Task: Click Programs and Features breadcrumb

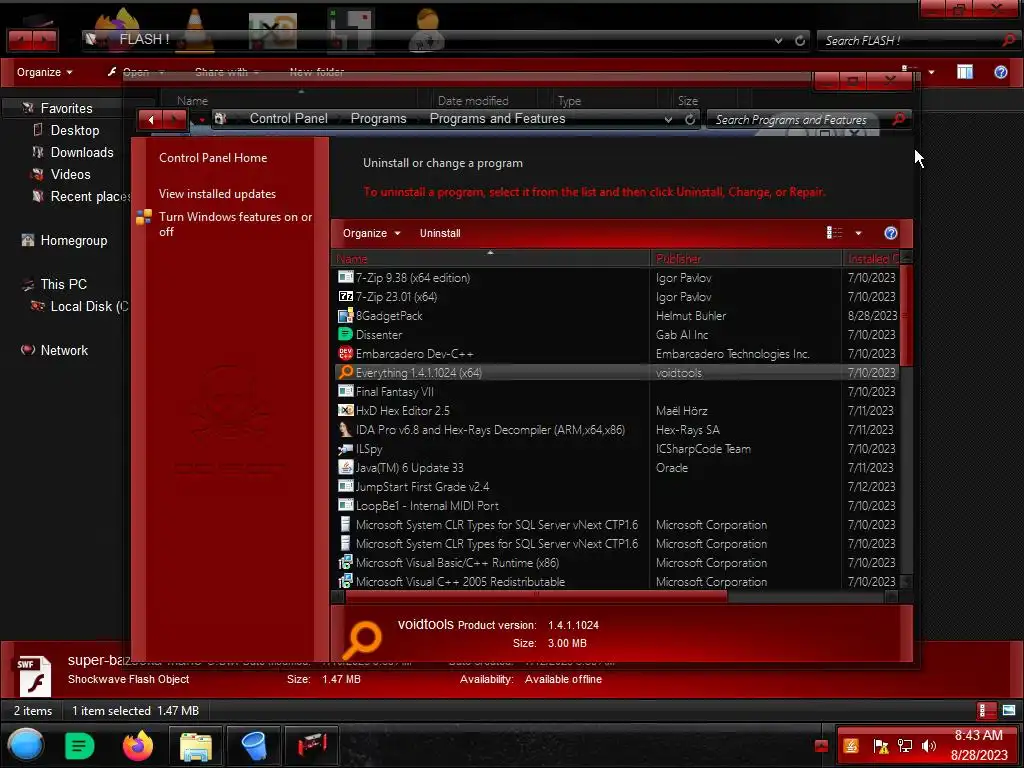Action: [497, 119]
